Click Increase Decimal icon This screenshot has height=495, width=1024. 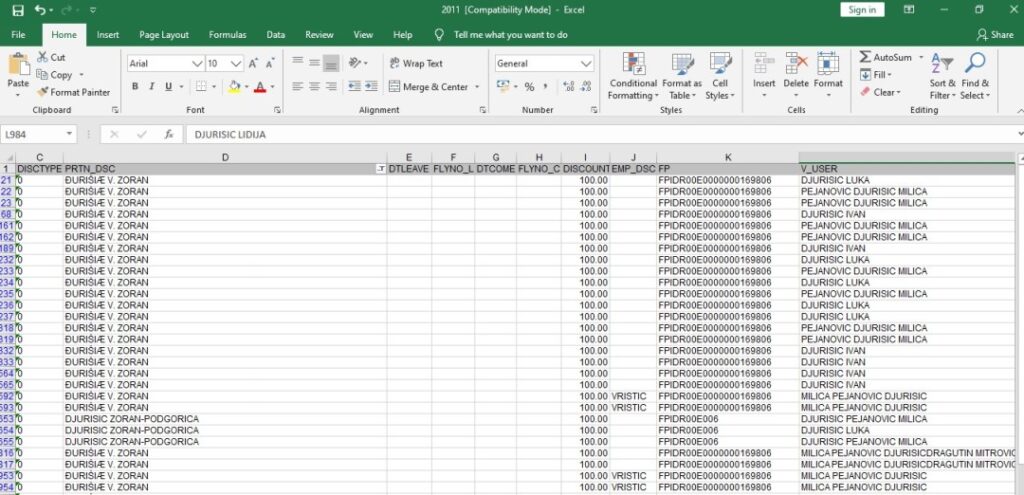point(568,87)
